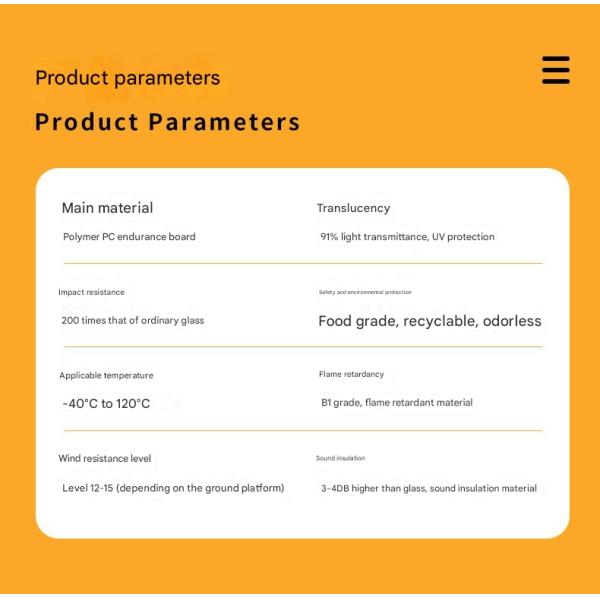The image size is (600, 600).
Task: Select "200 times that of ordinary glass"
Action: pos(132,320)
